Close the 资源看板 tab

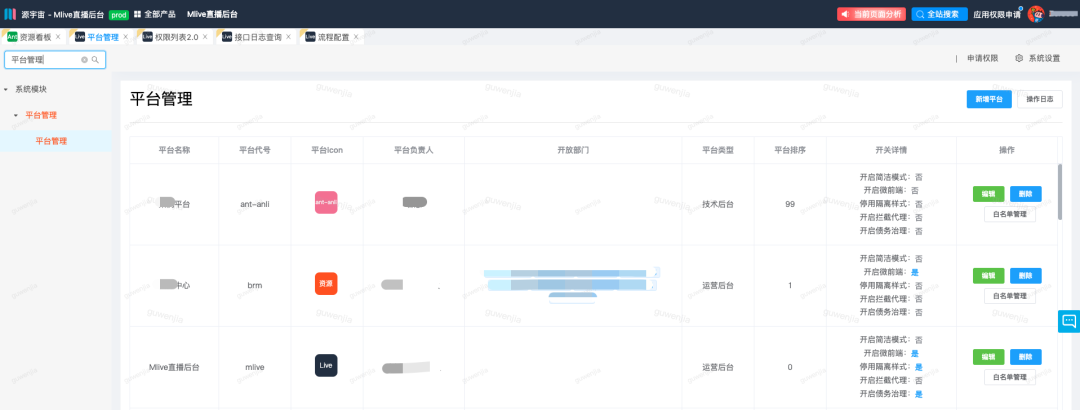click(x=58, y=37)
